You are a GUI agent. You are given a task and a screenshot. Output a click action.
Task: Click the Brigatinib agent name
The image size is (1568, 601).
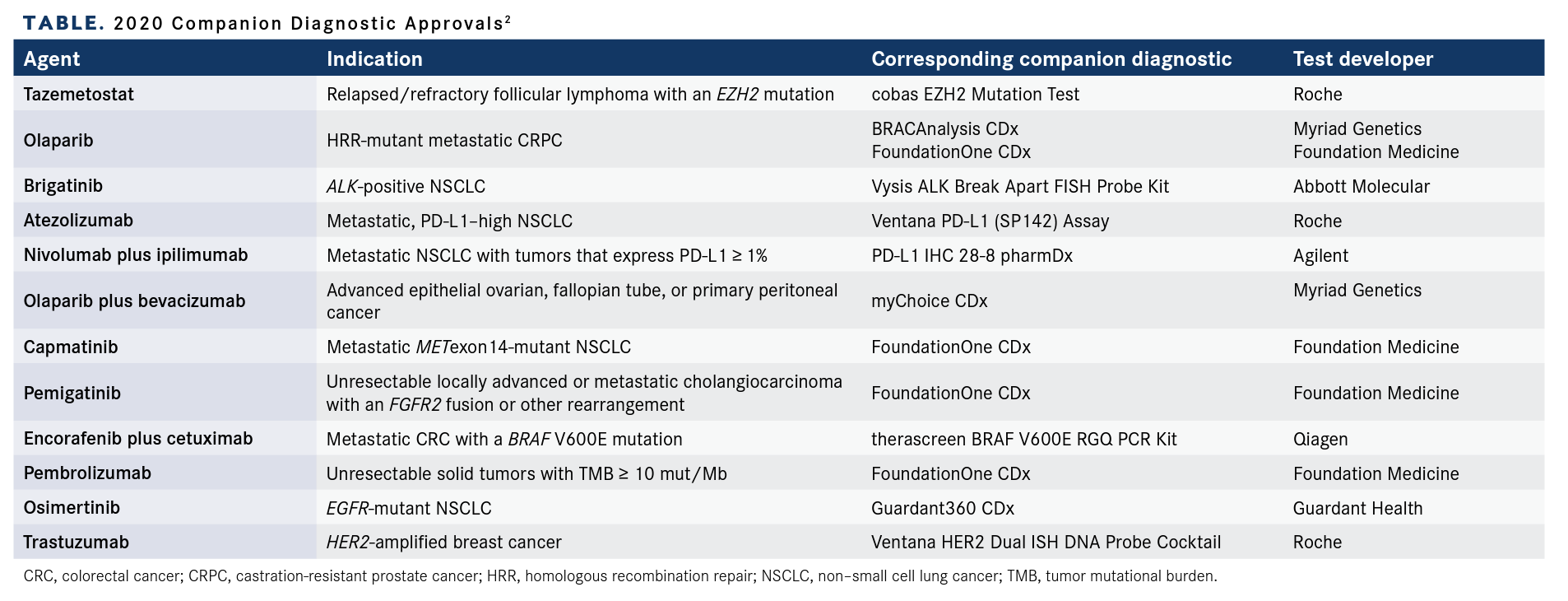point(63,186)
